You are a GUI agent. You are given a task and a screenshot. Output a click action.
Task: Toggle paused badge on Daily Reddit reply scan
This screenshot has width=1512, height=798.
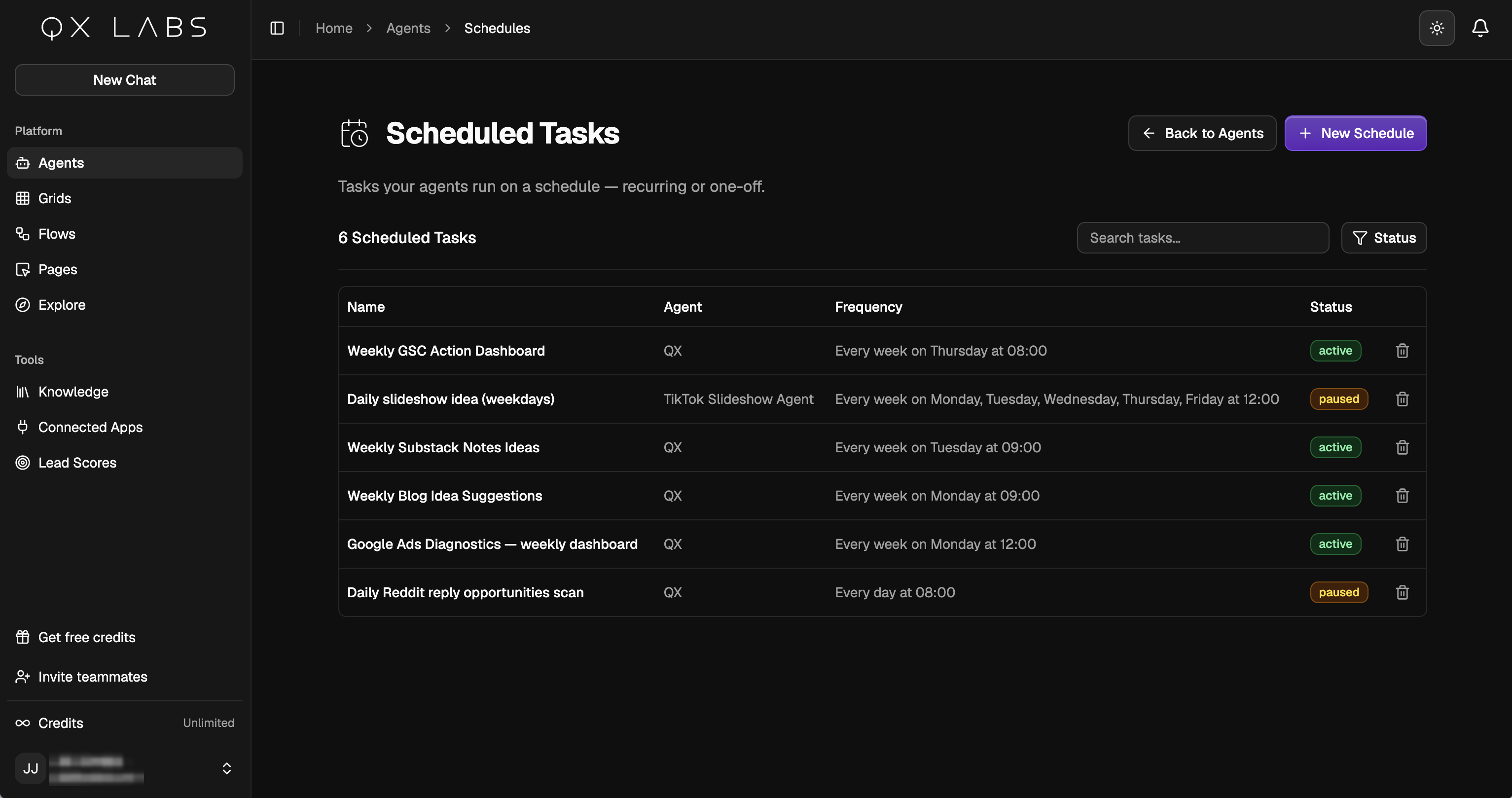click(x=1339, y=592)
